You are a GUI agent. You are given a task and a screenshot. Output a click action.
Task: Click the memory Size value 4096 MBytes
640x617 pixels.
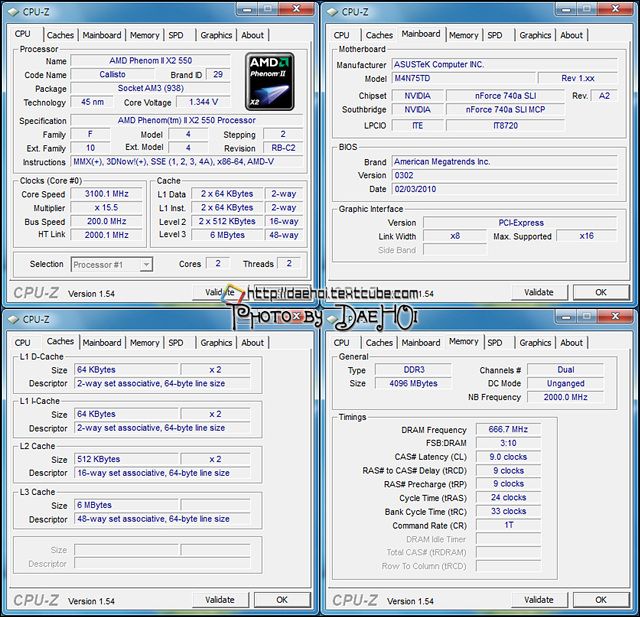point(413,384)
